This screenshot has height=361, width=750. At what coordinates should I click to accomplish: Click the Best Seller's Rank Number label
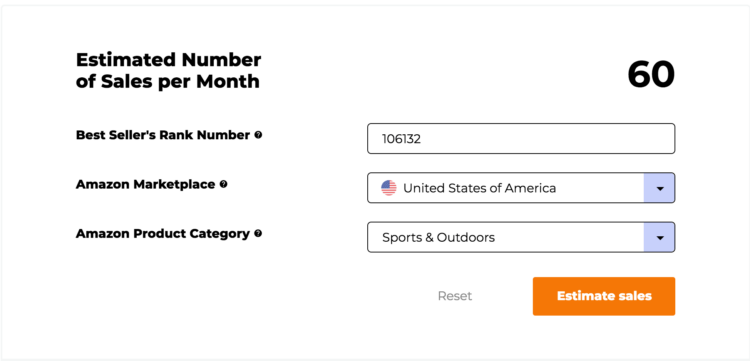pos(163,135)
